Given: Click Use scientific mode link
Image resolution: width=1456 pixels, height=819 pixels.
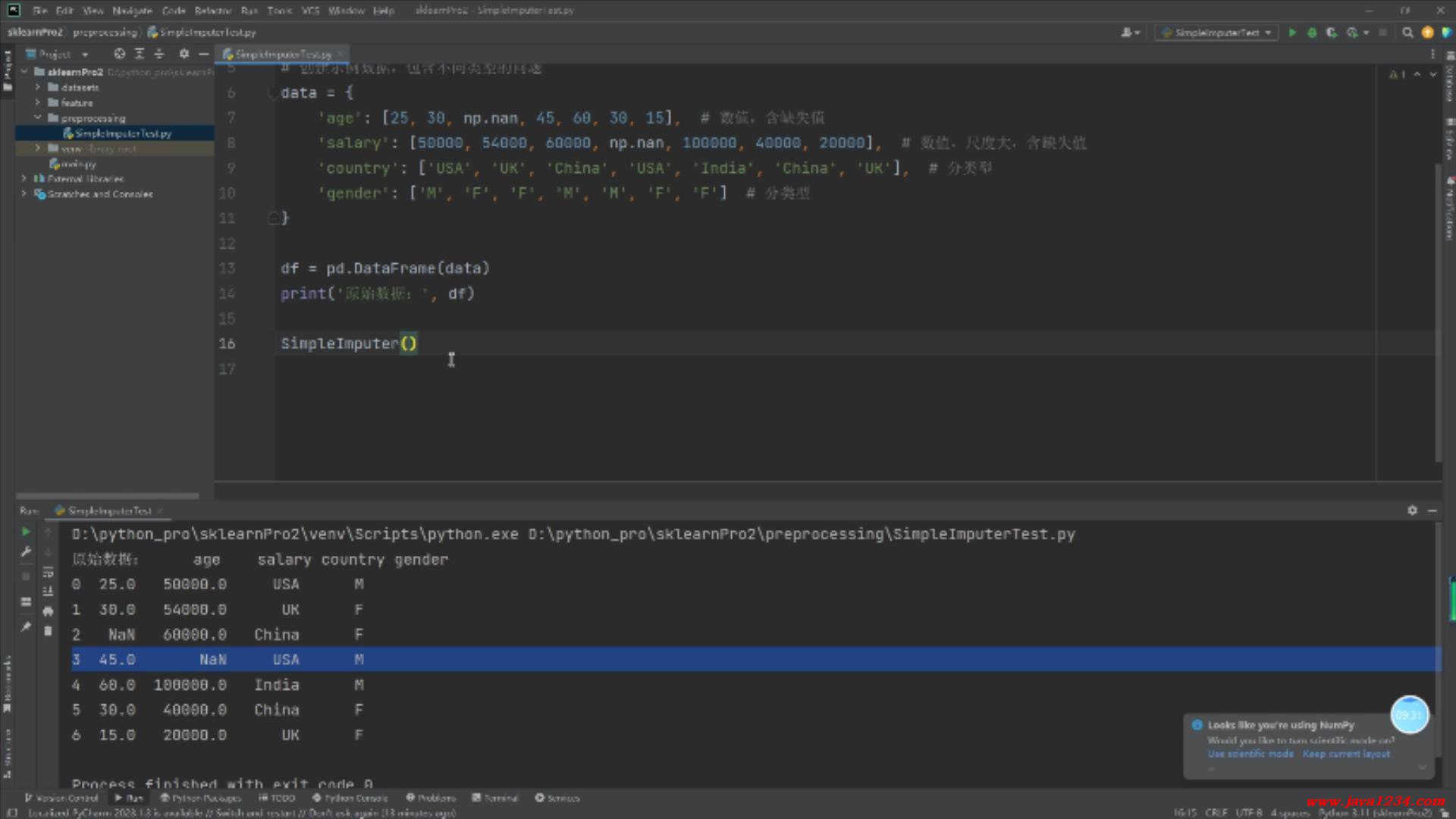Looking at the screenshot, I should (x=1250, y=754).
